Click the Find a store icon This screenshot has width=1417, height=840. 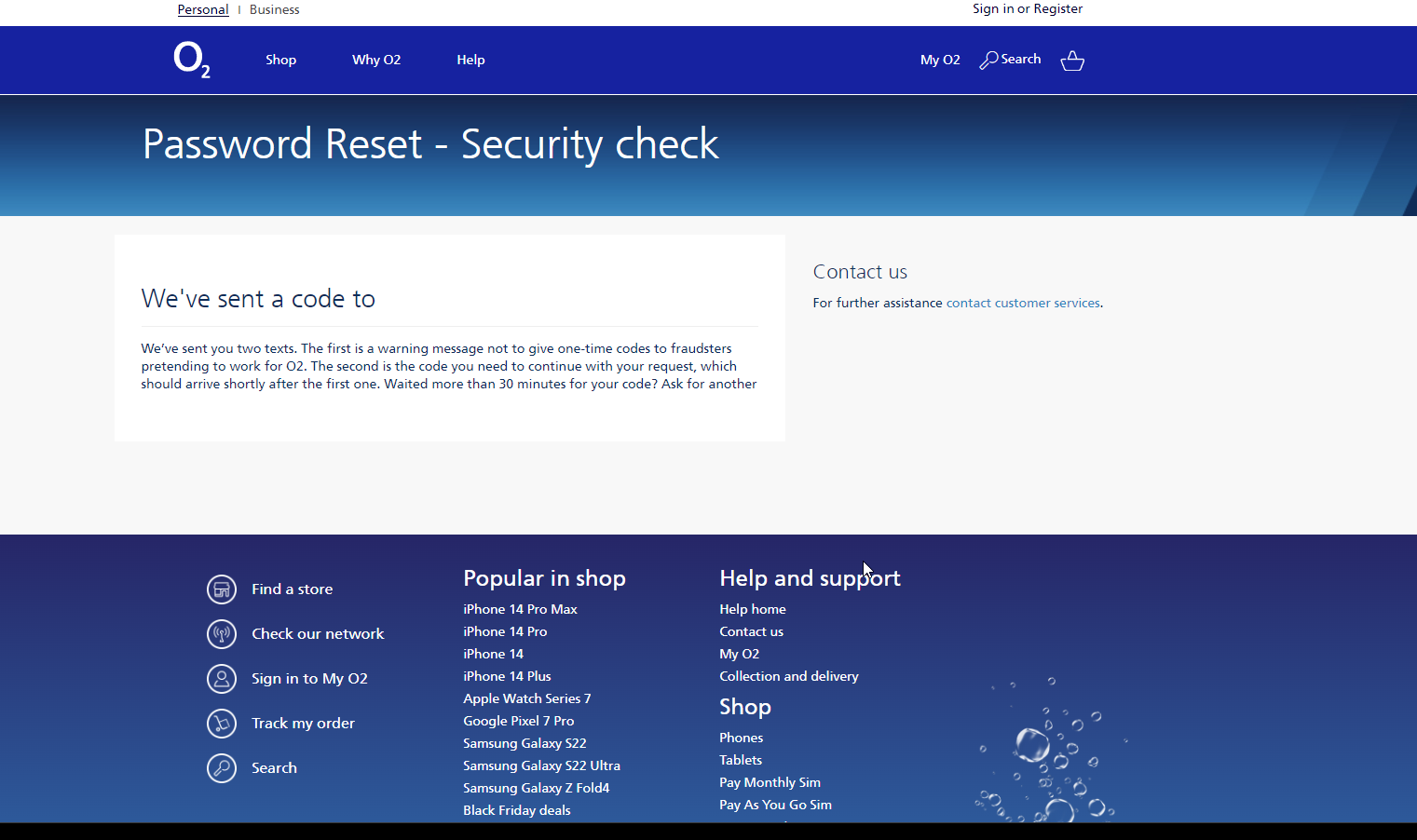click(x=222, y=589)
